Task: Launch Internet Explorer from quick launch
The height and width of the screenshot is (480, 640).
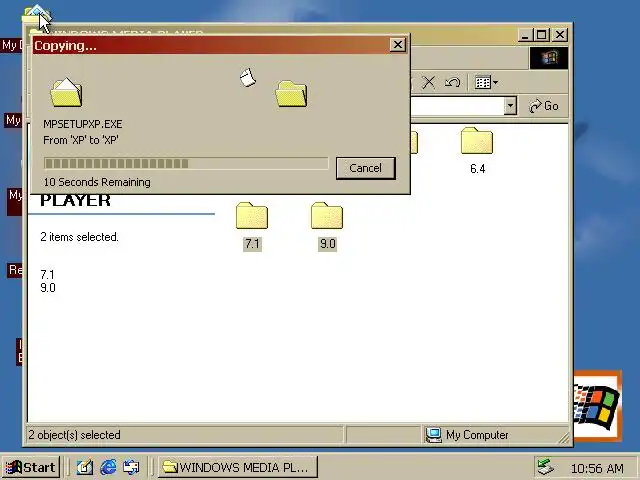Action: [108, 467]
